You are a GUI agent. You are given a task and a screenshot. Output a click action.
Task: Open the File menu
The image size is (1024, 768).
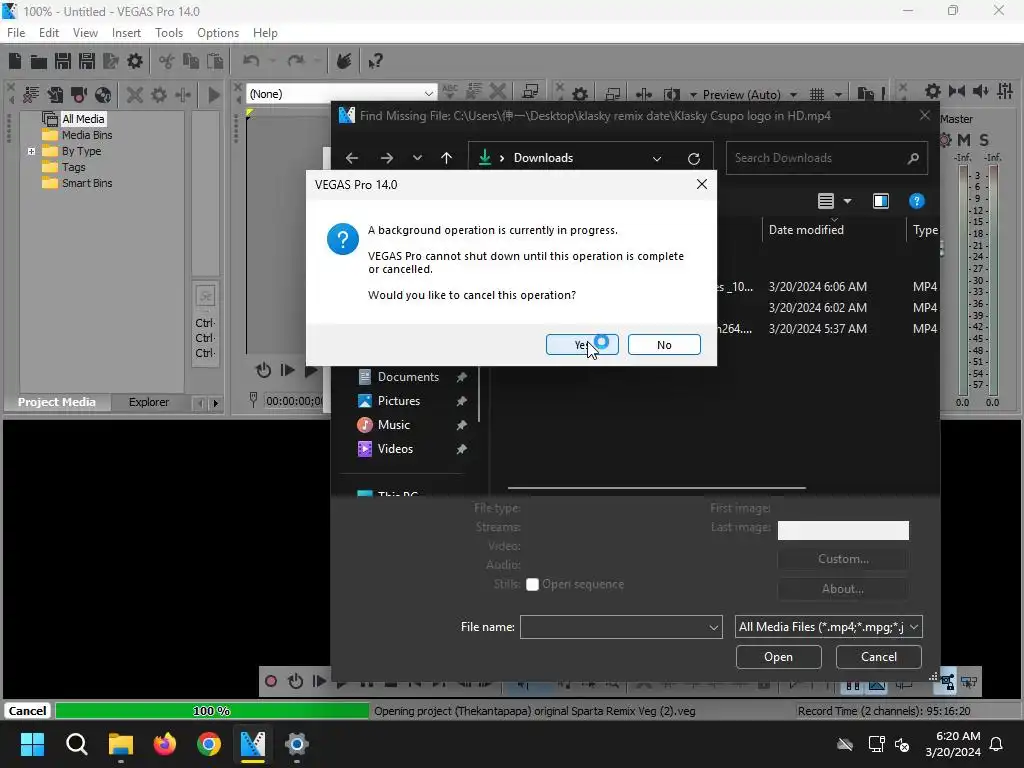pyautogui.click(x=16, y=33)
